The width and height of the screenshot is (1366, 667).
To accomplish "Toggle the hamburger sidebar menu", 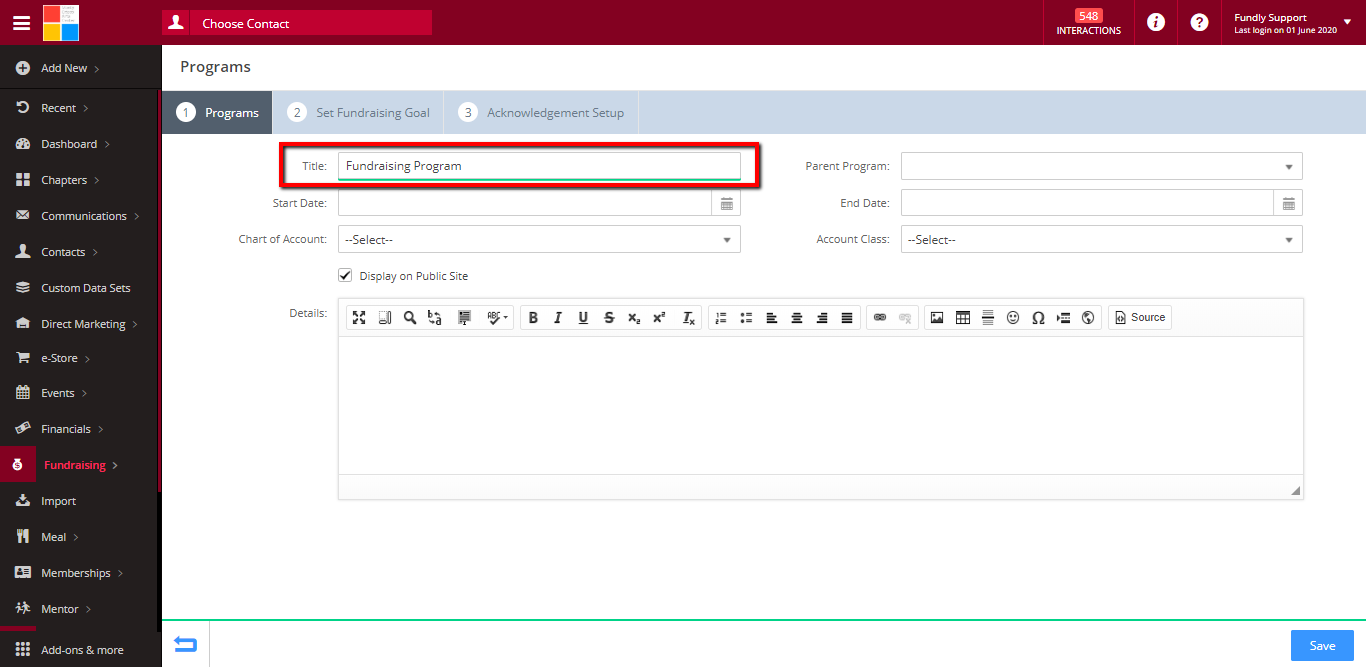I will pos(21,23).
